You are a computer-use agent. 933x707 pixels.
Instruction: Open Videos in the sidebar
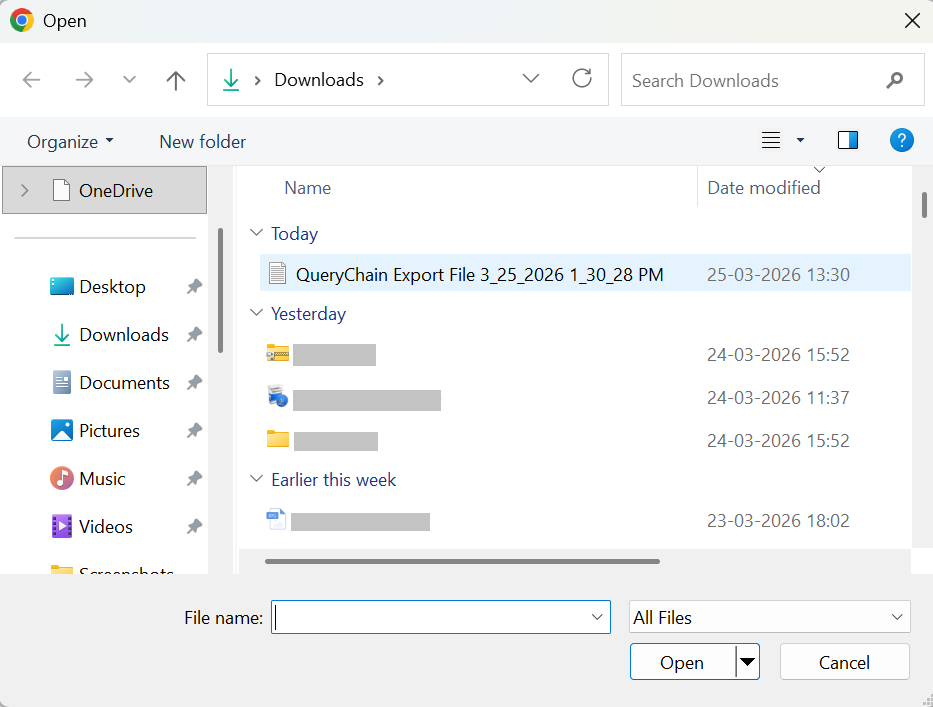(106, 527)
